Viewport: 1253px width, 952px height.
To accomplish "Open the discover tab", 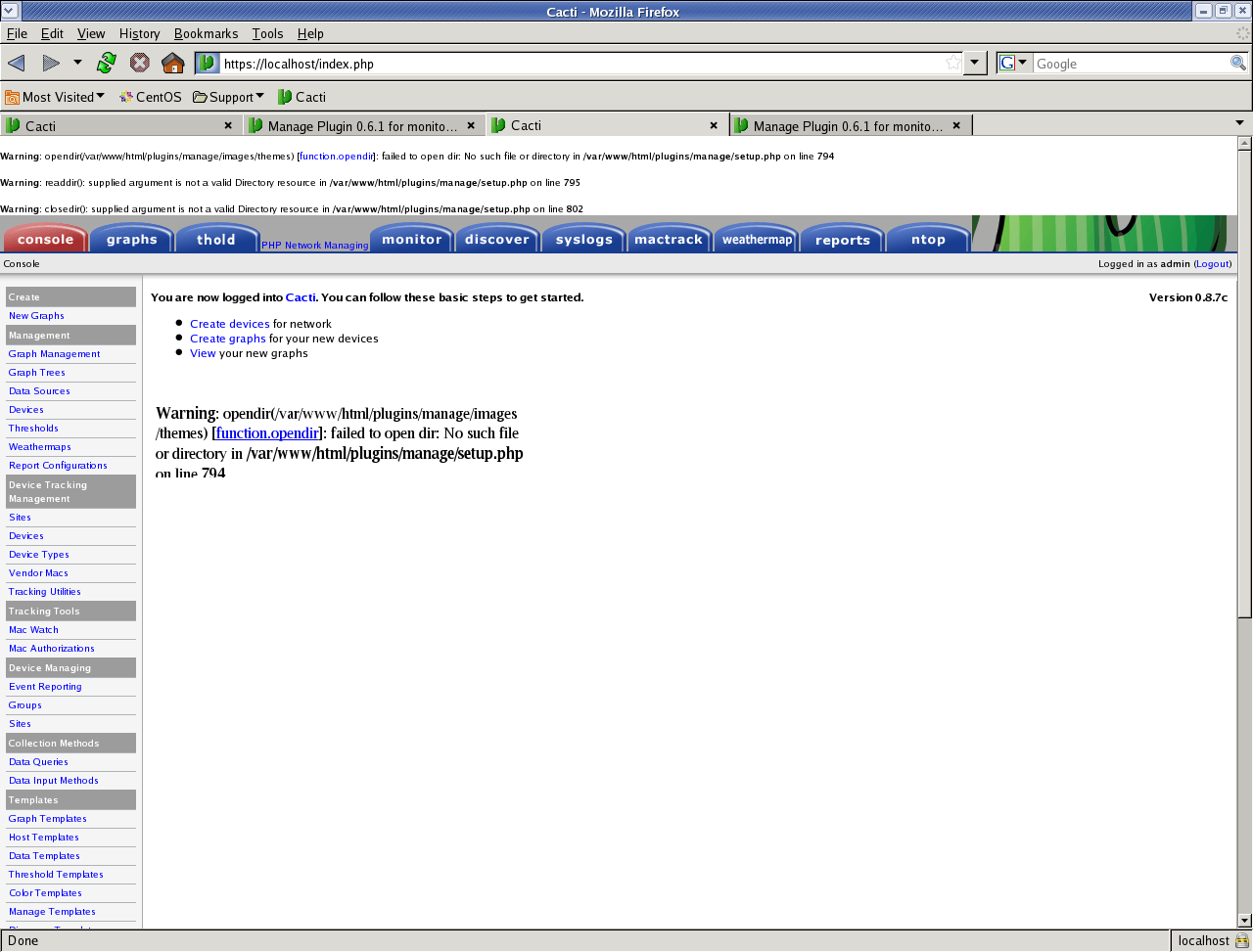I will coord(497,239).
